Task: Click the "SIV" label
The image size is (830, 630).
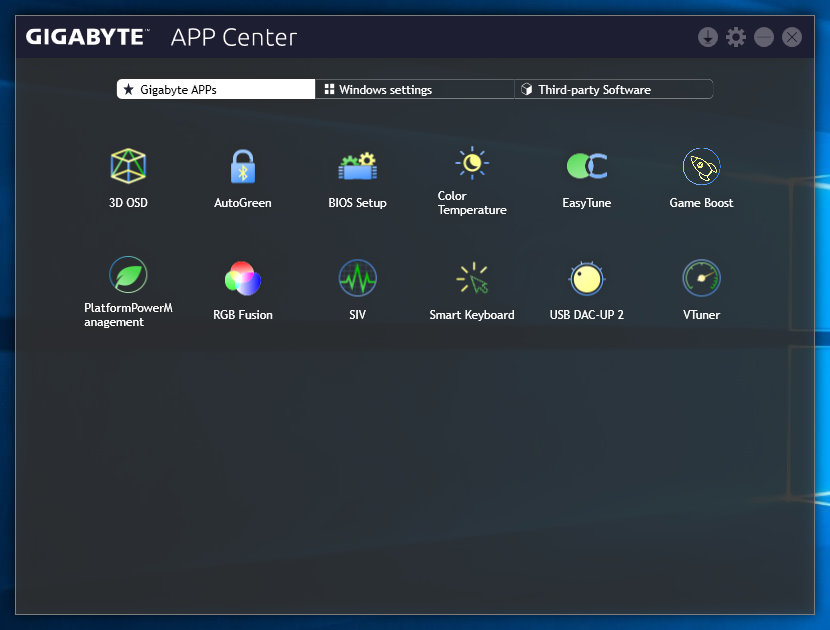Action: 358,315
